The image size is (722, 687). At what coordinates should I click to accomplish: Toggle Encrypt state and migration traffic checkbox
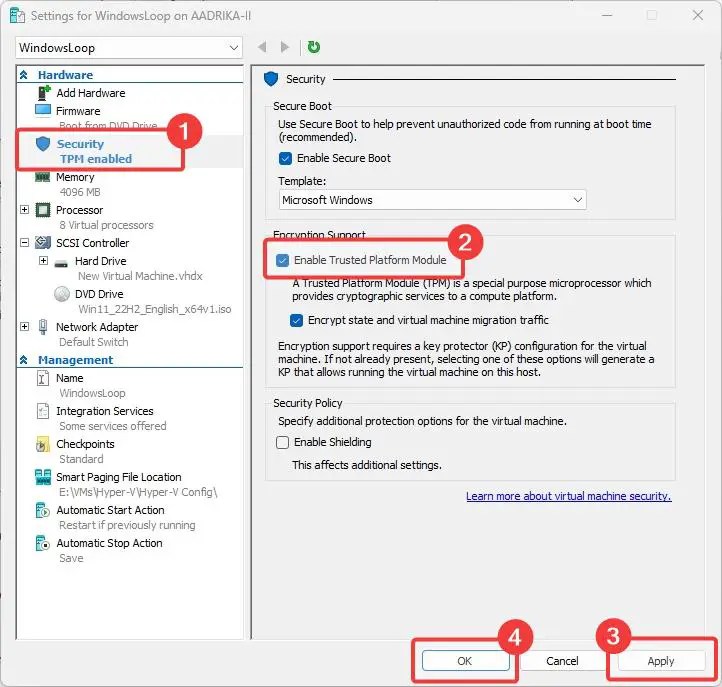tap(297, 320)
